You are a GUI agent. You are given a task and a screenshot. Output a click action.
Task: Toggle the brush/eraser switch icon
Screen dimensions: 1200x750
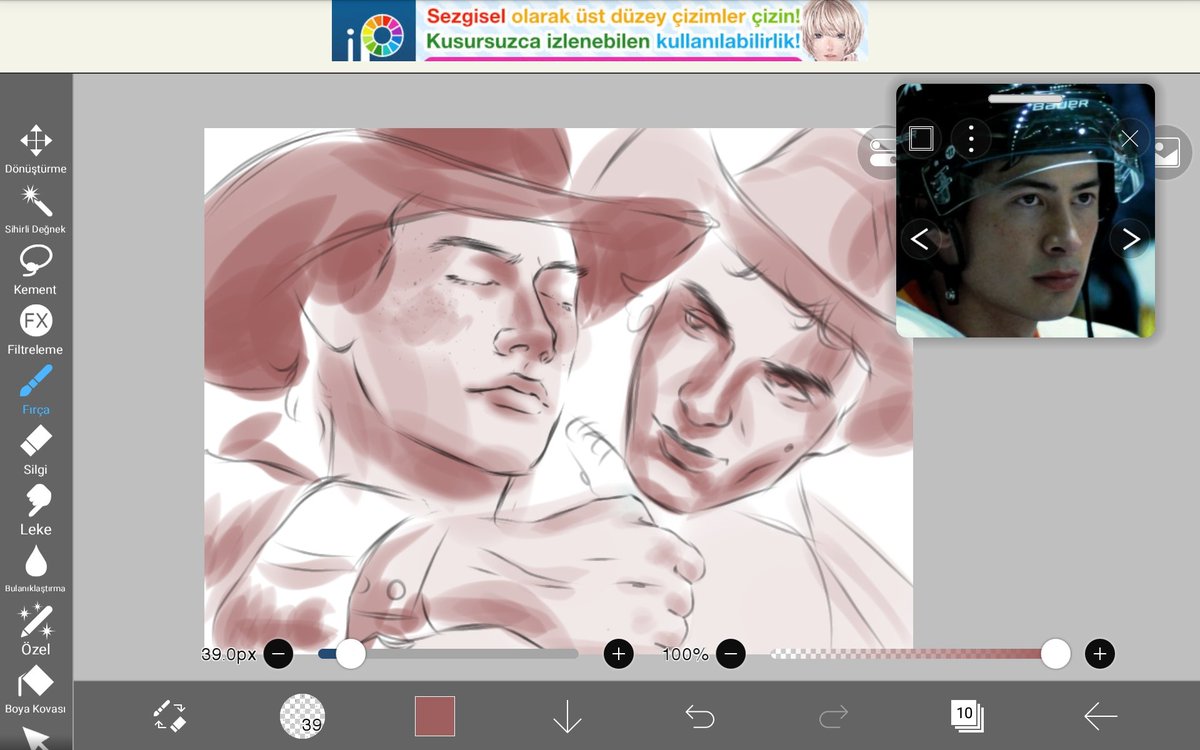[169, 716]
